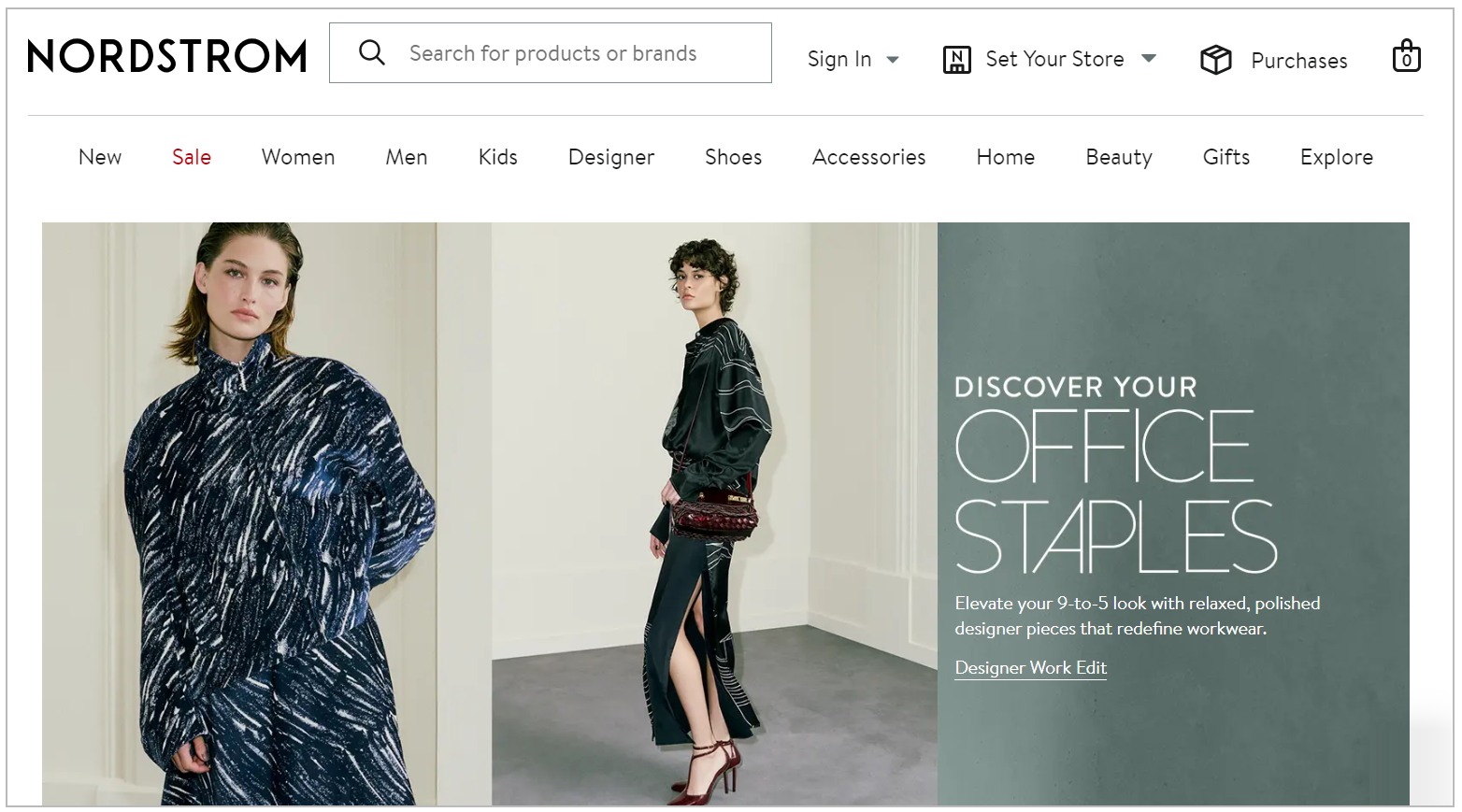Click the Nordstrom store locator N icon
This screenshot has width=1462, height=812.
click(x=956, y=59)
